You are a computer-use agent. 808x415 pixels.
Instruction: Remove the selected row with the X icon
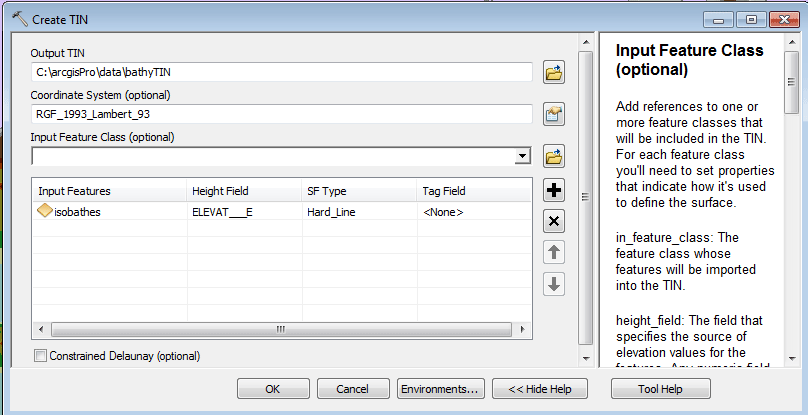[x=554, y=221]
